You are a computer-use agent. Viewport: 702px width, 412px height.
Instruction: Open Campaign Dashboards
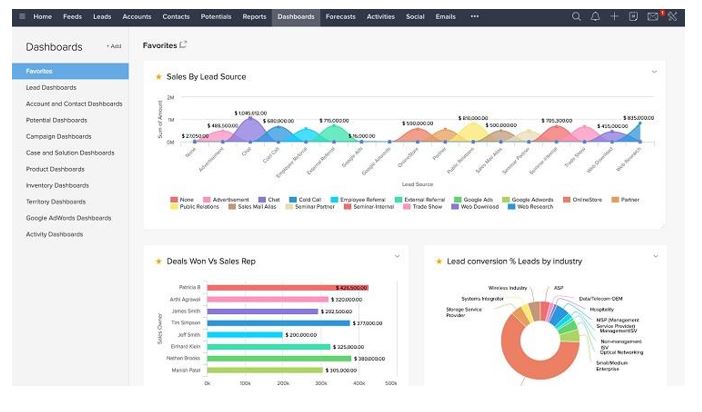point(59,137)
